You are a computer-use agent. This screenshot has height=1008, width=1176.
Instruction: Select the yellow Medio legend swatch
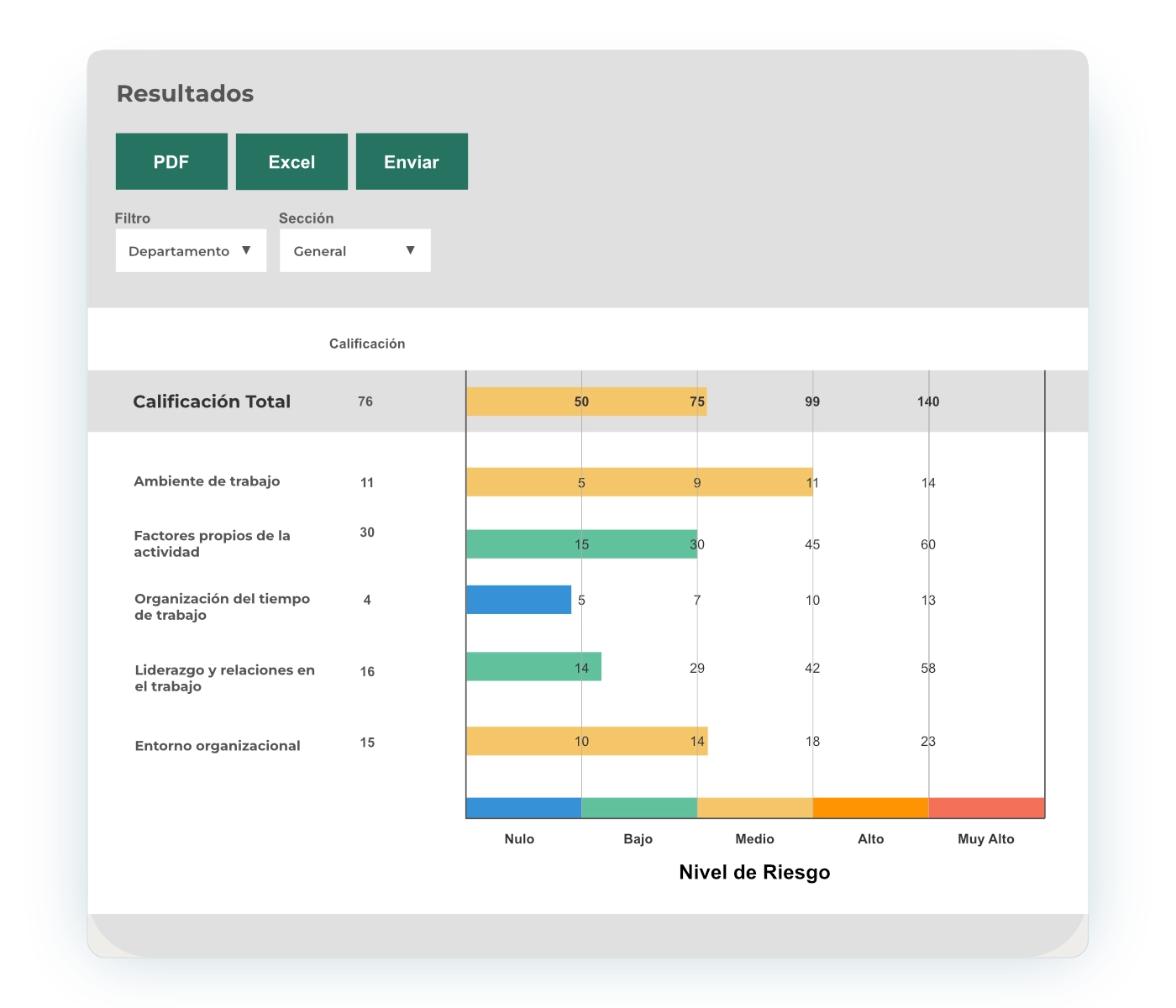754,808
